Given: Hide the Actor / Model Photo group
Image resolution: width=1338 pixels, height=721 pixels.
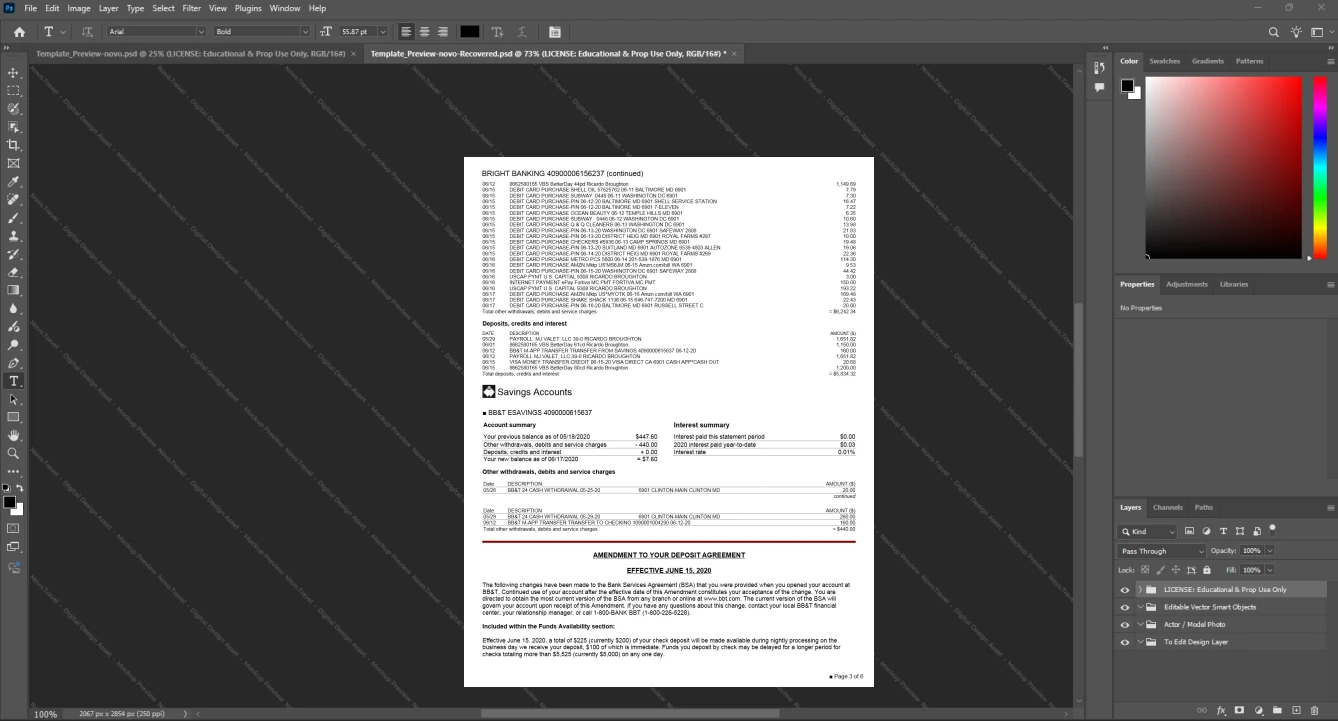Looking at the screenshot, I should [x=1125, y=625].
